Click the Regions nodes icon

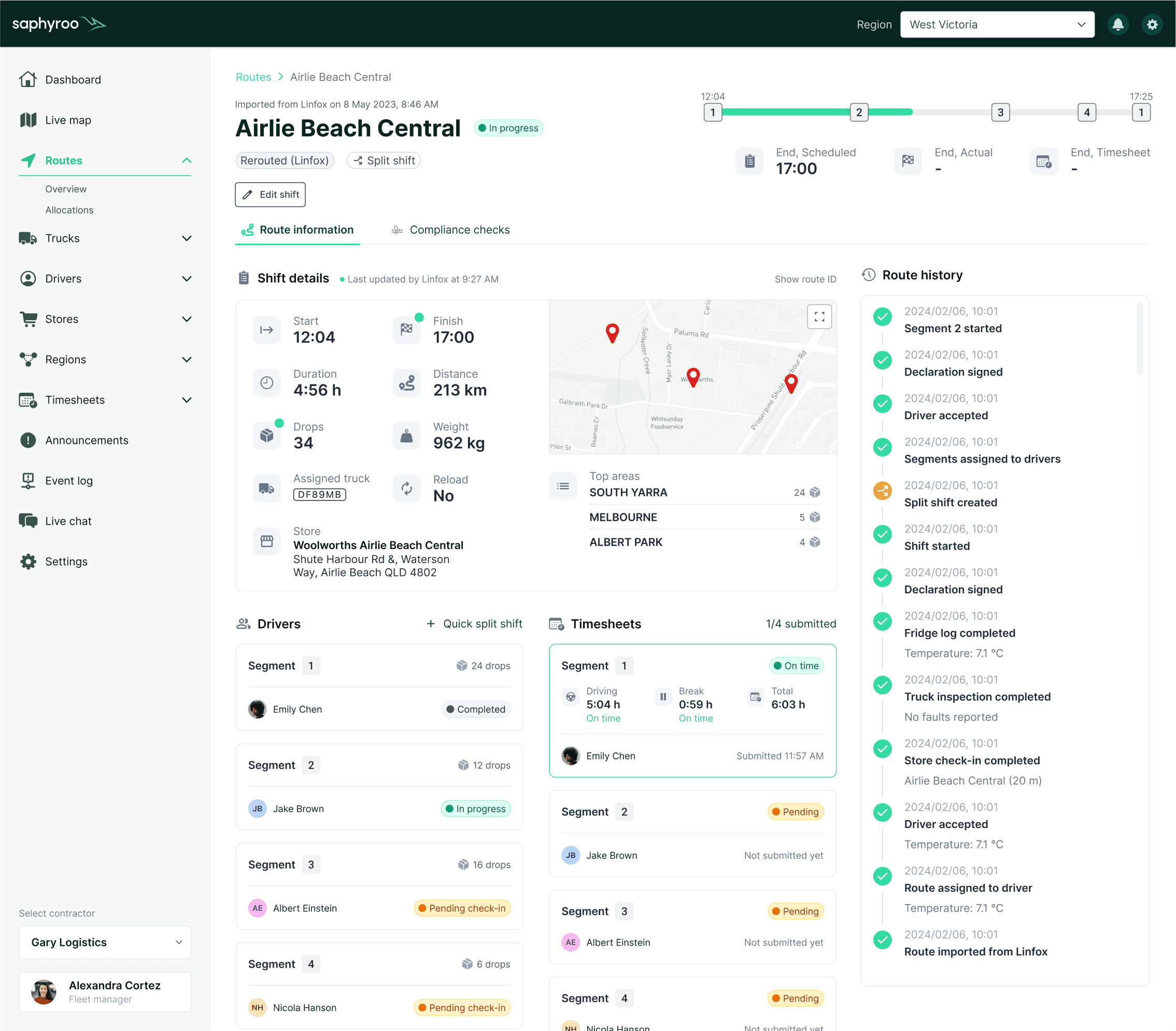(27, 360)
